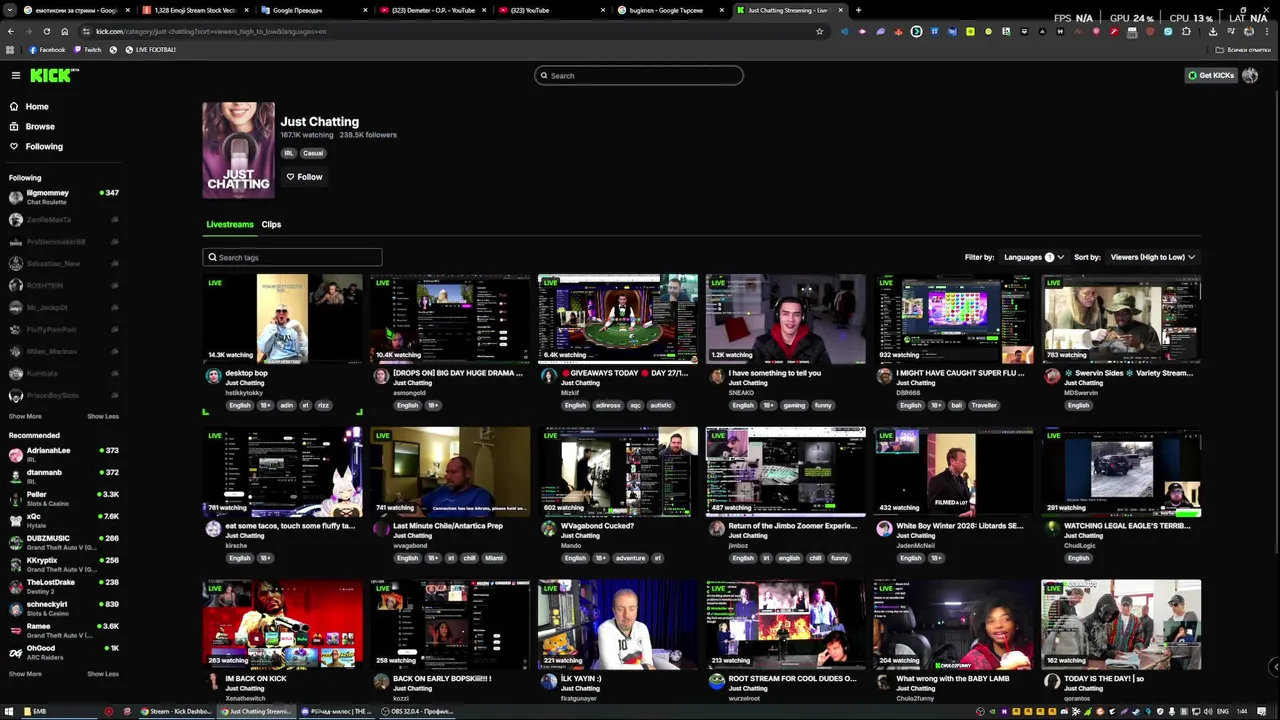Viewport: 1280px width, 720px height.
Task: Expand Recommended list with Show More
Action: [x=26, y=674]
